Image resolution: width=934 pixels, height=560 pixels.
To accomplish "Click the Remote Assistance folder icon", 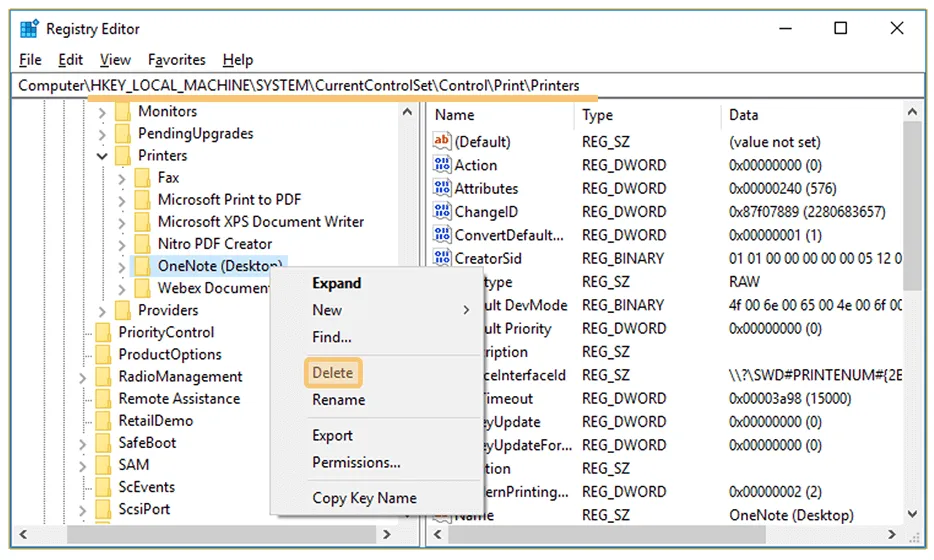I will [103, 398].
